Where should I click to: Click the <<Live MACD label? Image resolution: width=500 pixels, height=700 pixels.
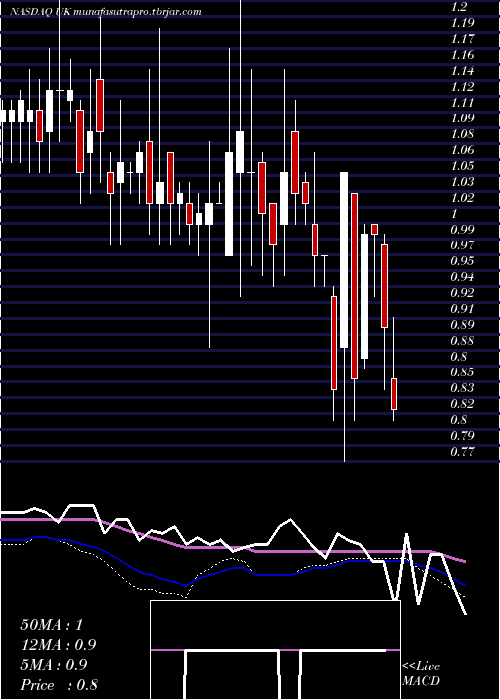coord(421,674)
